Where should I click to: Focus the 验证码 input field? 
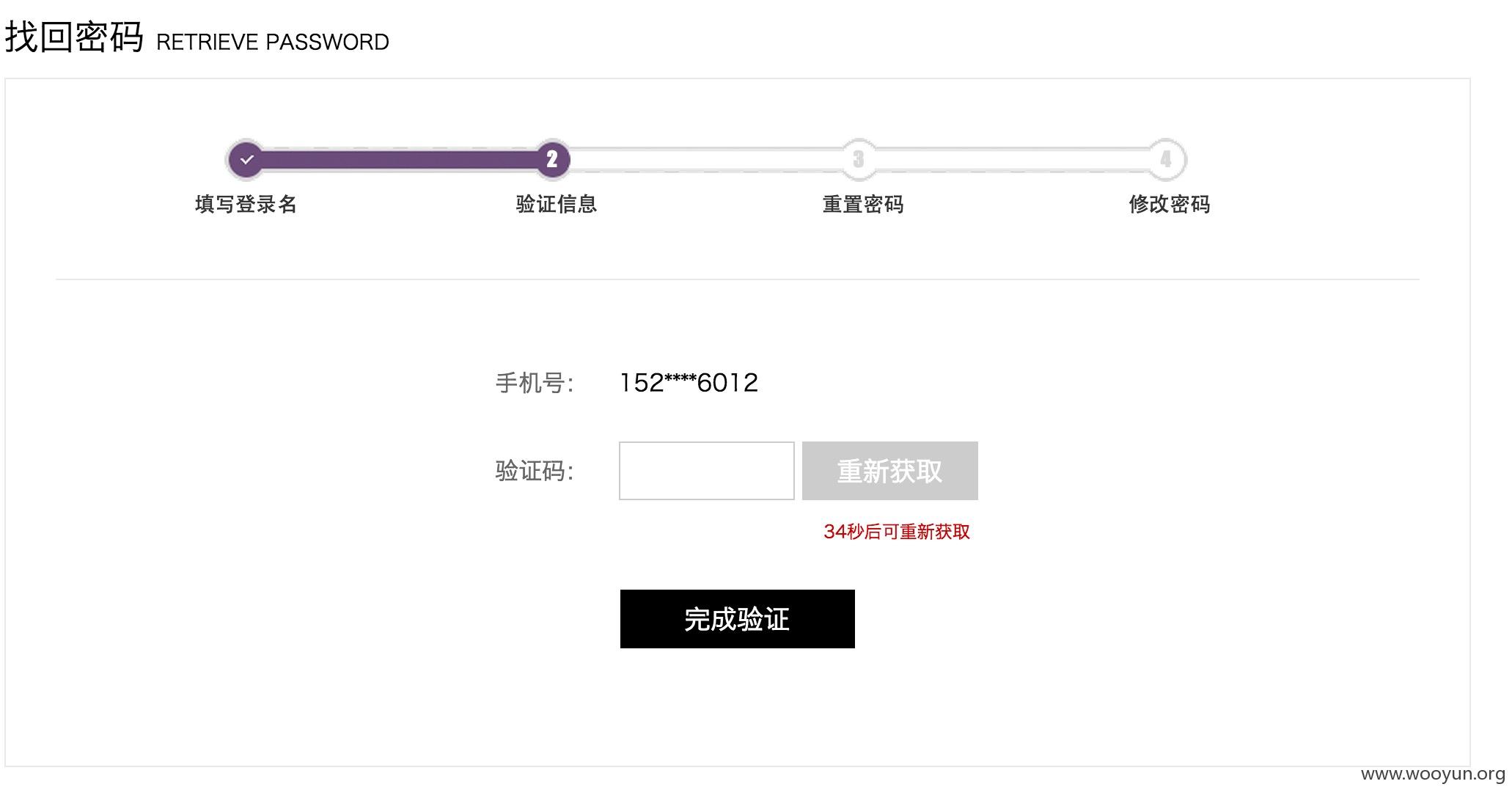[x=707, y=471]
